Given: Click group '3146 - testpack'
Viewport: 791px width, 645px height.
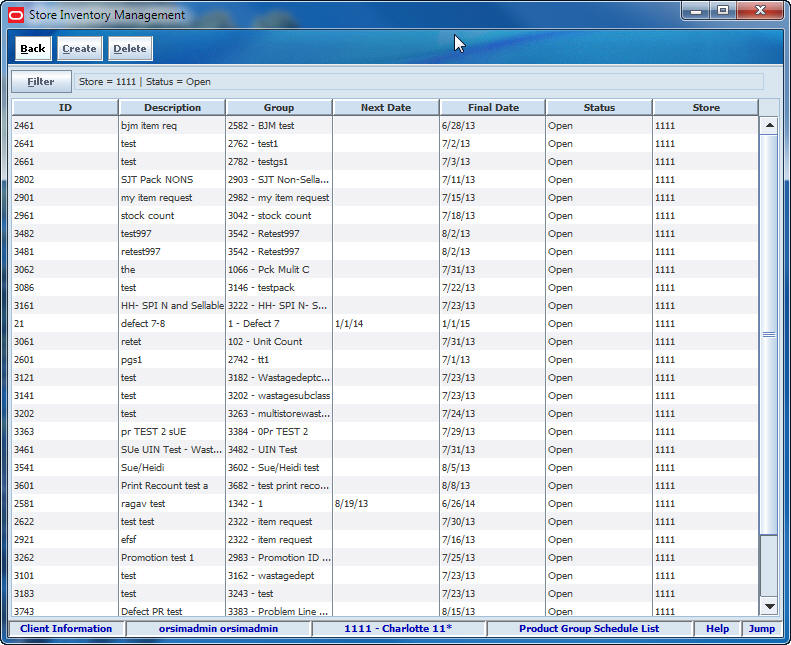Looking at the screenshot, I should 261,287.
